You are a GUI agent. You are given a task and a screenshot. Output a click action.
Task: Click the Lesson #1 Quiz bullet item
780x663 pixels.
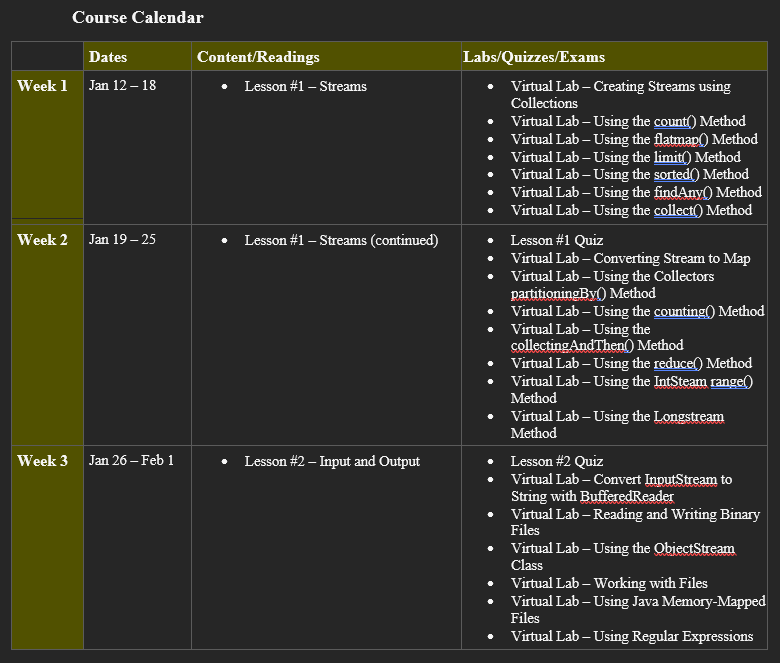click(557, 240)
